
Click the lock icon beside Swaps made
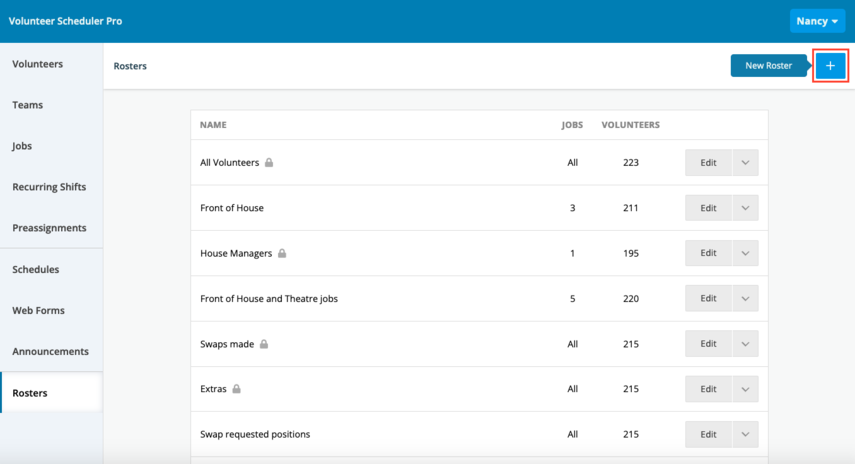point(264,344)
